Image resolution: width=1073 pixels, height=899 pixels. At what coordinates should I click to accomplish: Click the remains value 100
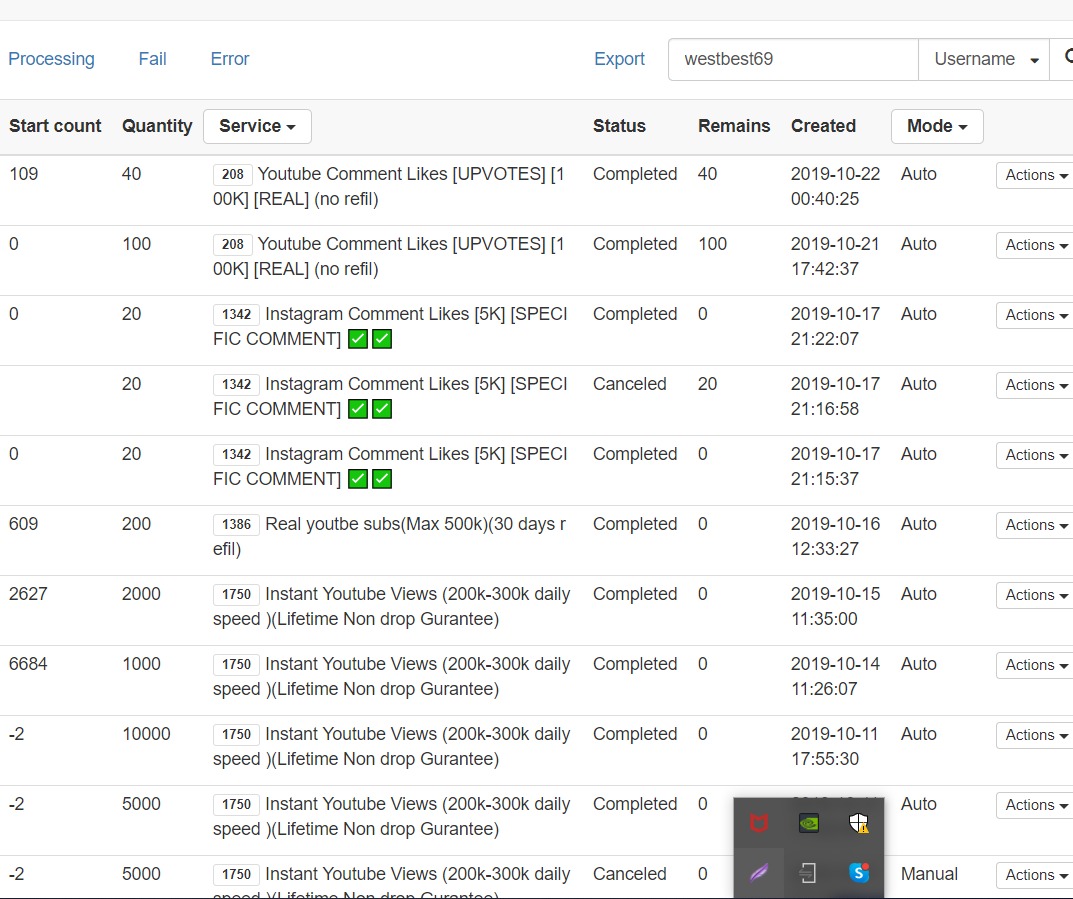click(x=712, y=244)
